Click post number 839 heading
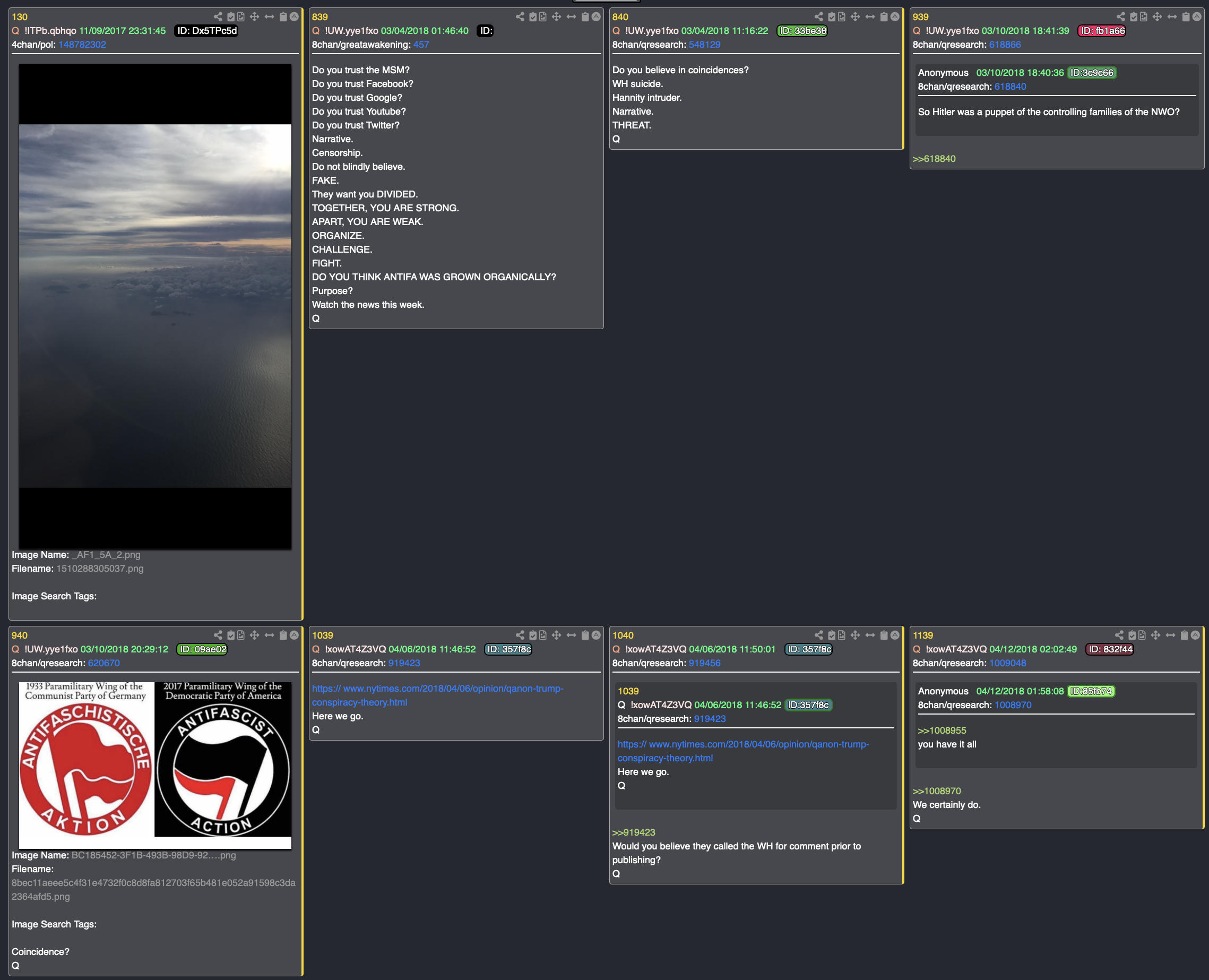 click(x=320, y=17)
